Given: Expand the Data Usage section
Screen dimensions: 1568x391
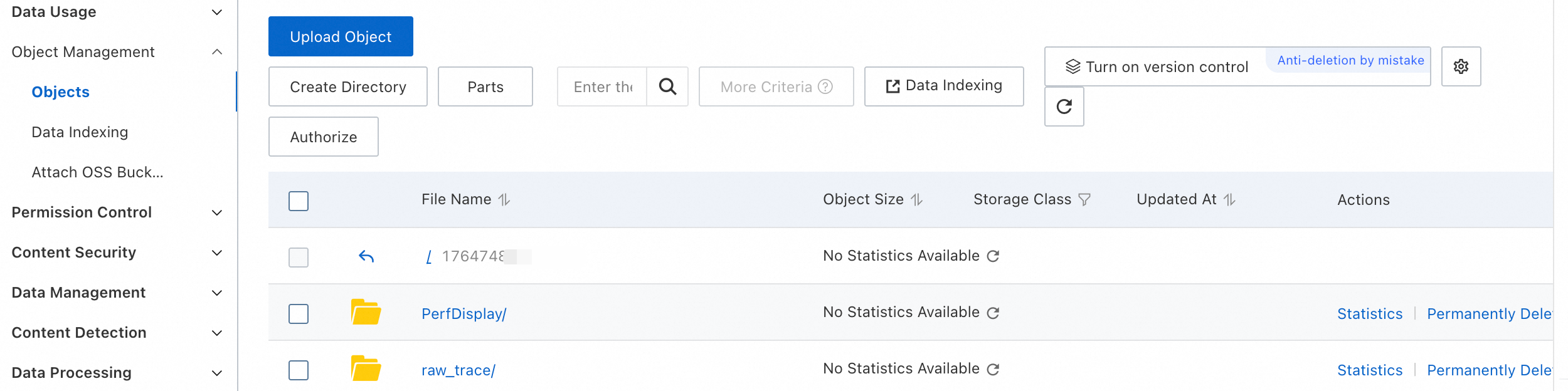Looking at the screenshot, I should coord(216,13).
